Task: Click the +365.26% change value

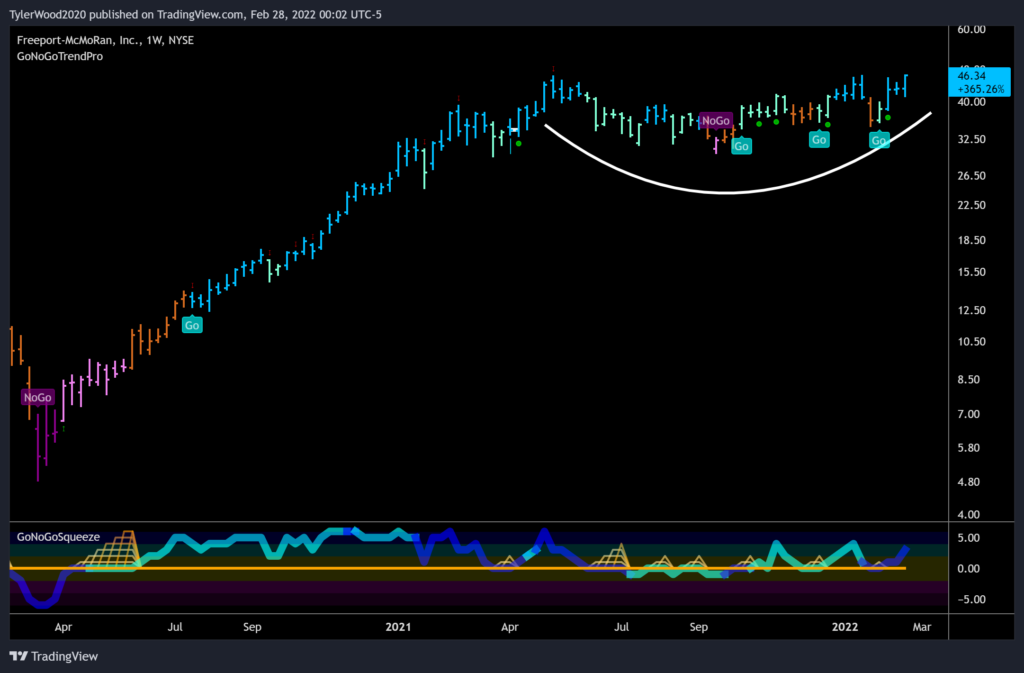Action: pyautogui.click(x=980, y=89)
